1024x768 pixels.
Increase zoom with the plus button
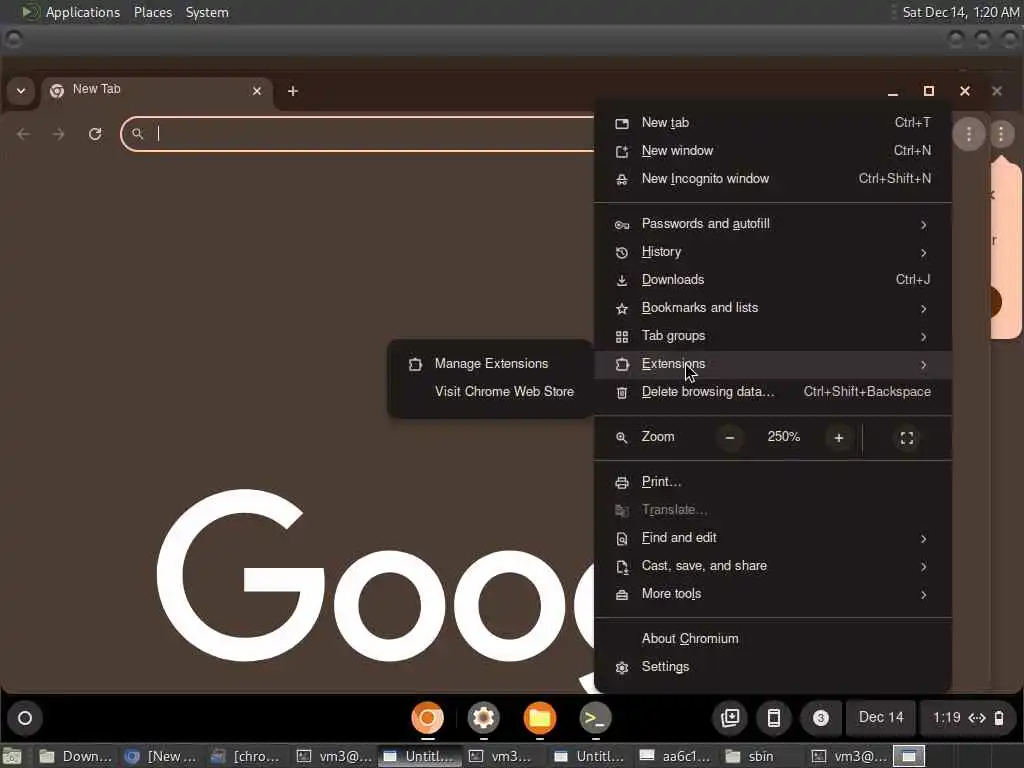click(839, 438)
